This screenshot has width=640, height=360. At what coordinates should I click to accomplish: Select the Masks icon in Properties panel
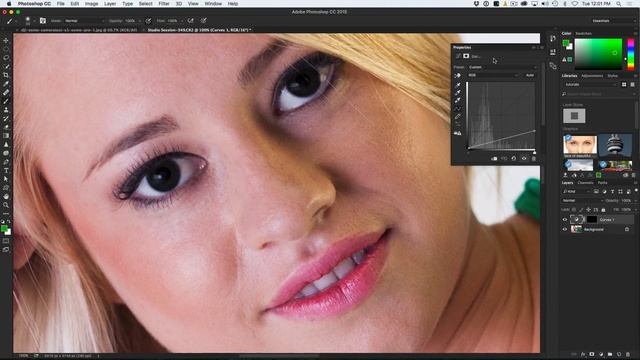(x=466, y=56)
